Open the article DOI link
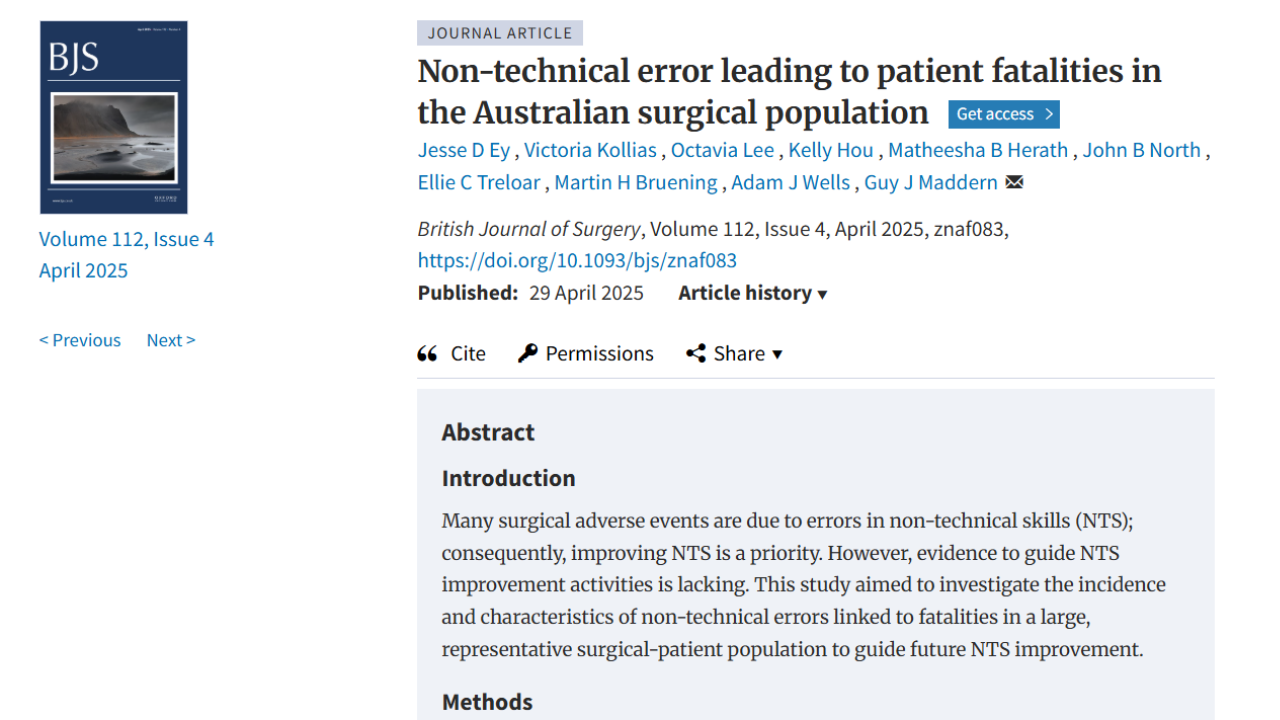Viewport: 1280px width, 720px height. click(577, 261)
